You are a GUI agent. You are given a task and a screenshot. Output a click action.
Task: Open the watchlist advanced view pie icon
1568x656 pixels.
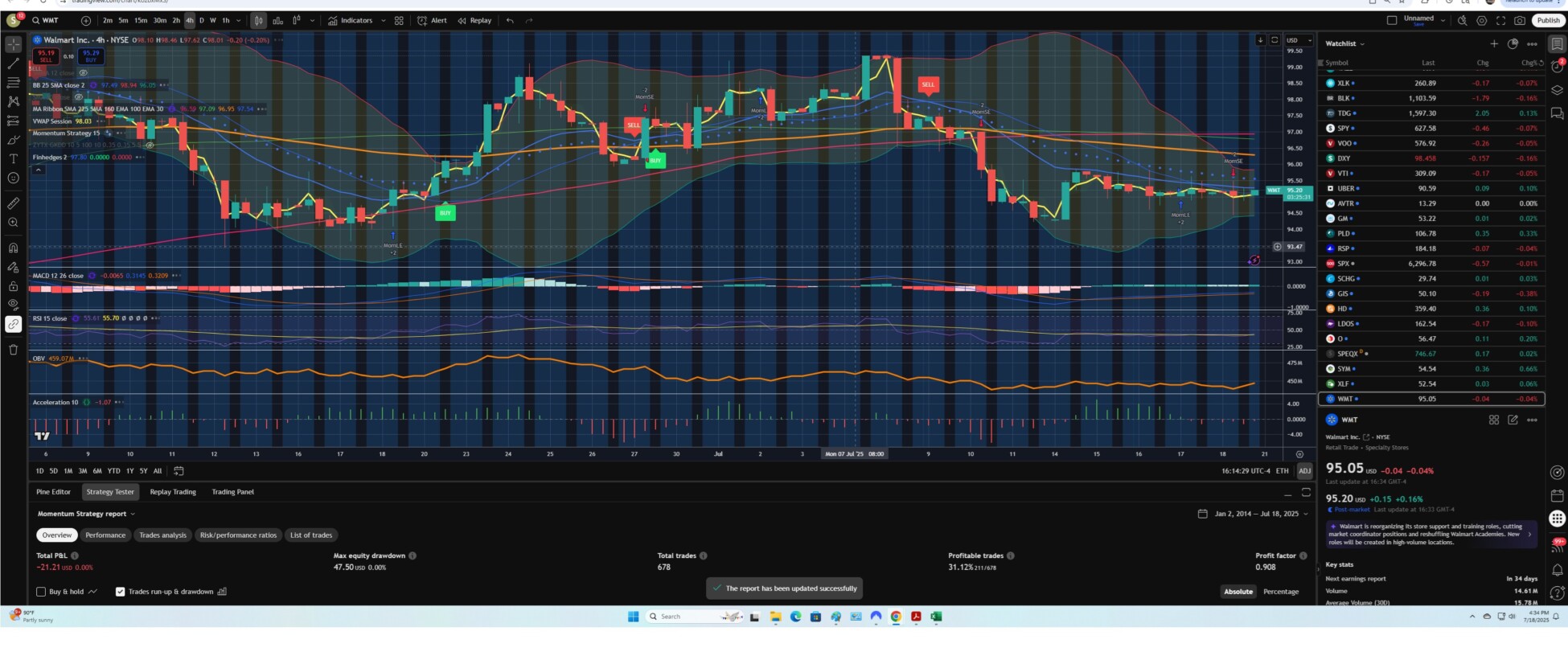pos(1513,44)
